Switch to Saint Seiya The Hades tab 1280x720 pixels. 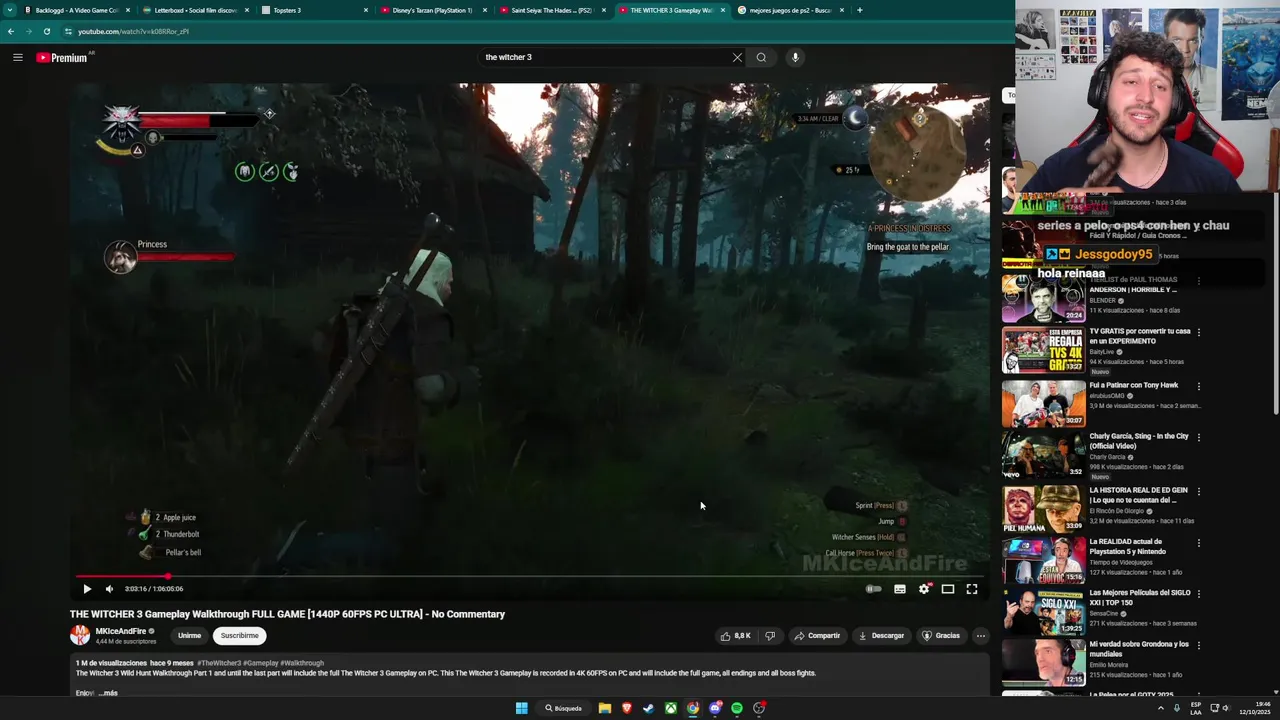coord(551,10)
